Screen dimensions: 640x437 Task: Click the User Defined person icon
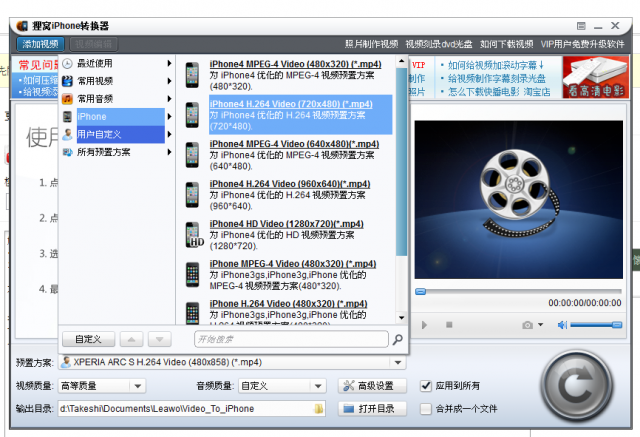click(67, 134)
